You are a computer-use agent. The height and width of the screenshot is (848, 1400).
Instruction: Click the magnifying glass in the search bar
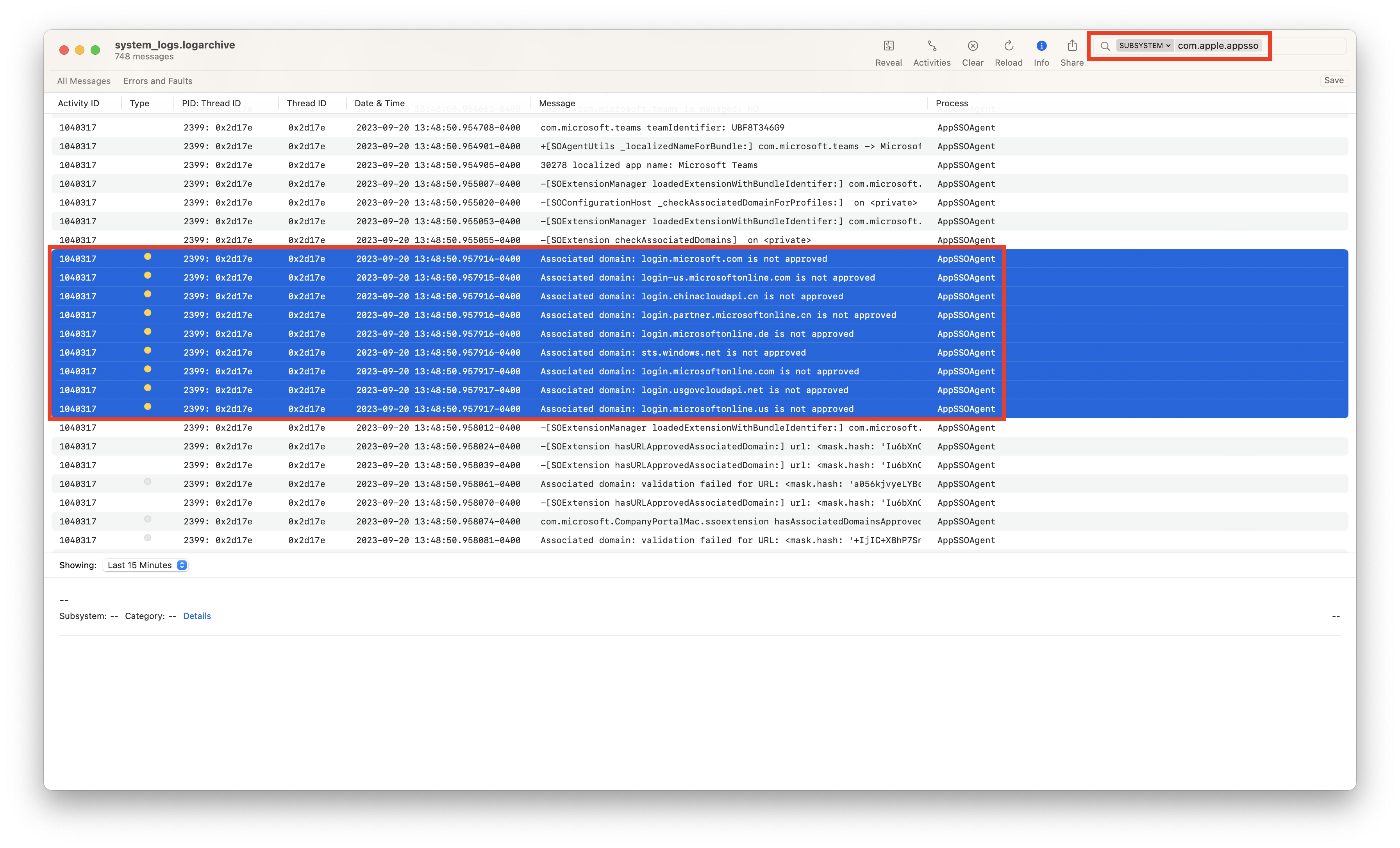[x=1105, y=46]
